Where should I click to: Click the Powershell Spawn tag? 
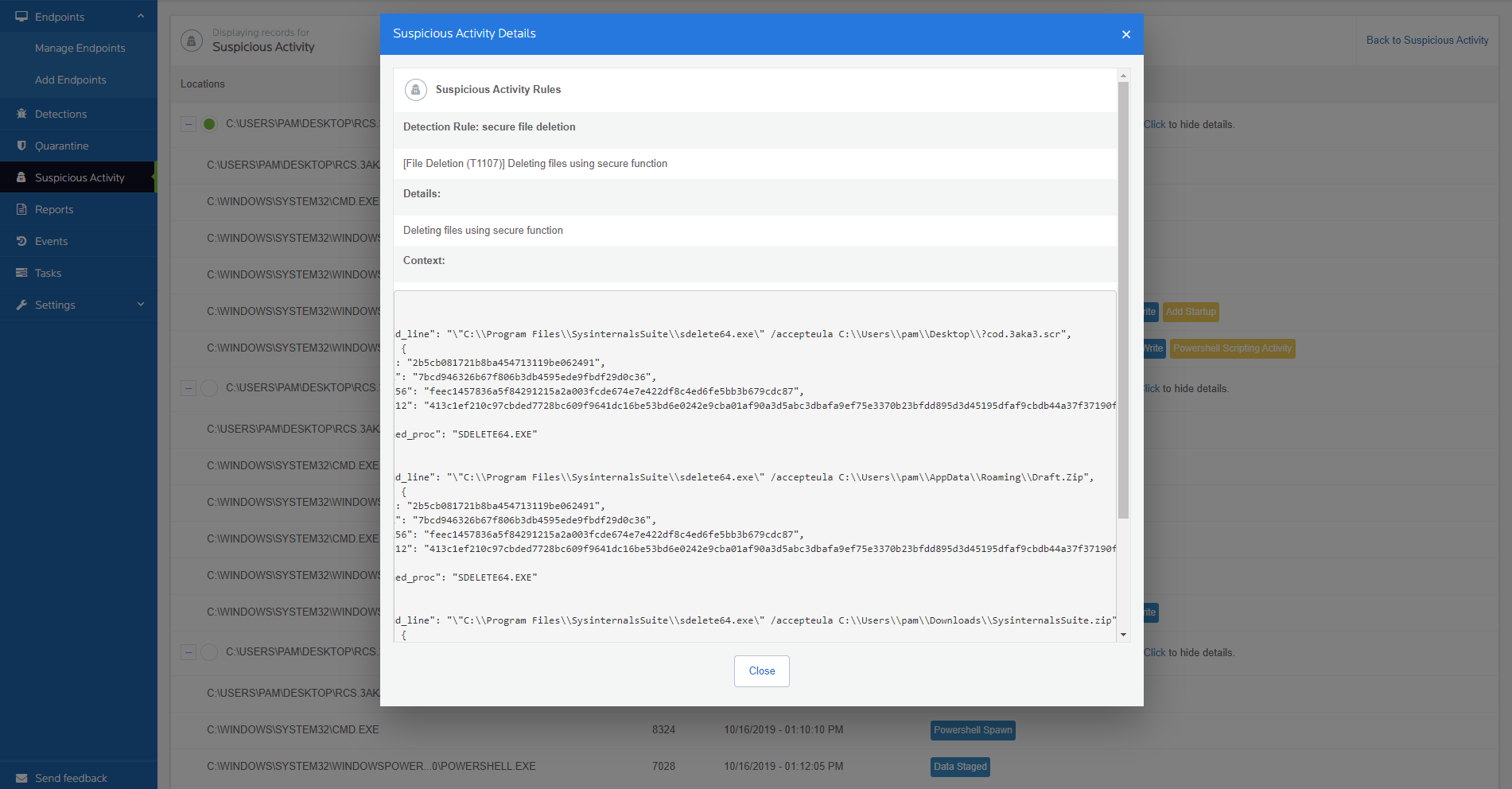973,730
